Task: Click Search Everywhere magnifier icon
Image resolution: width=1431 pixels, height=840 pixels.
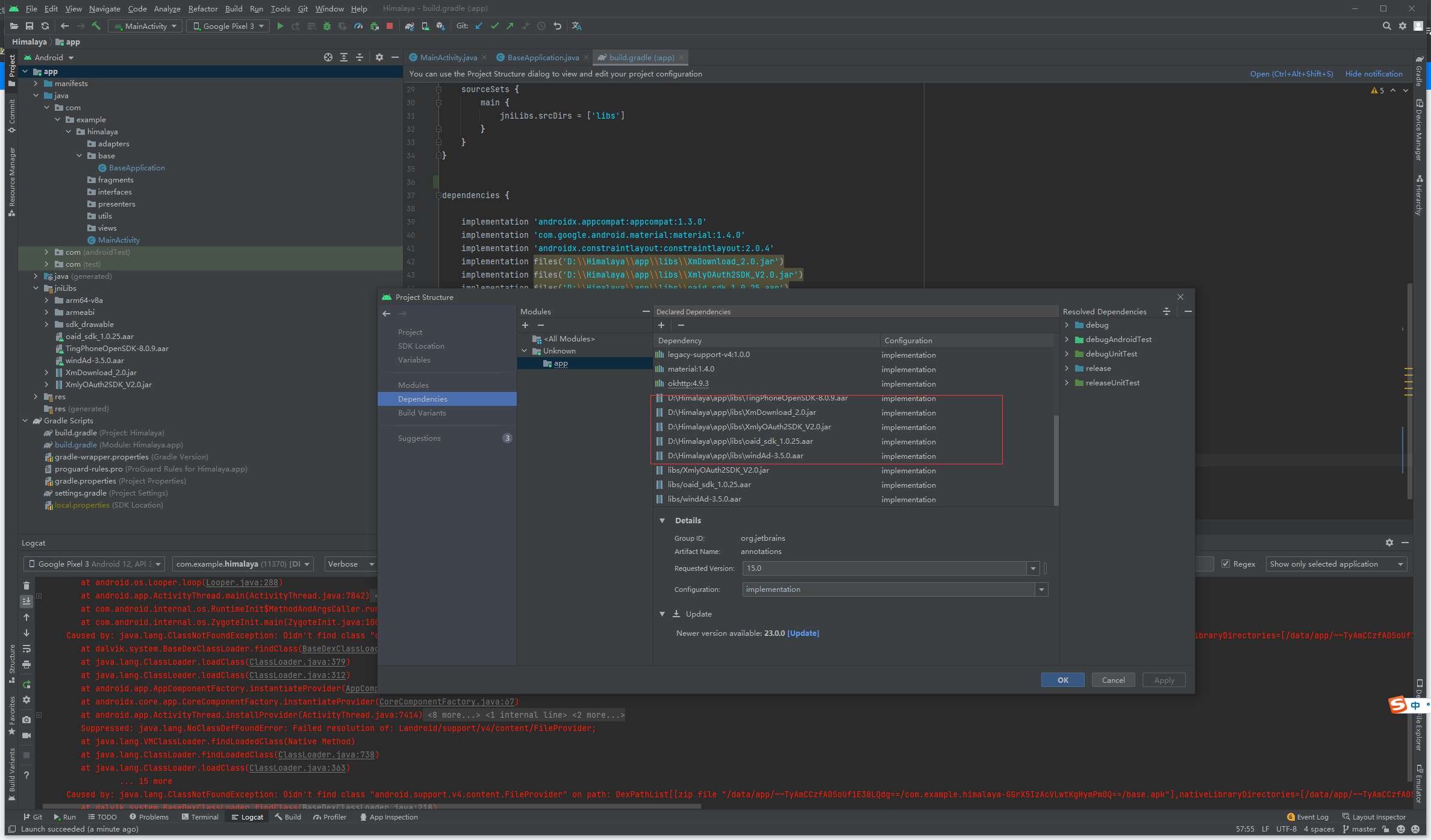Action: pyautogui.click(x=1386, y=26)
